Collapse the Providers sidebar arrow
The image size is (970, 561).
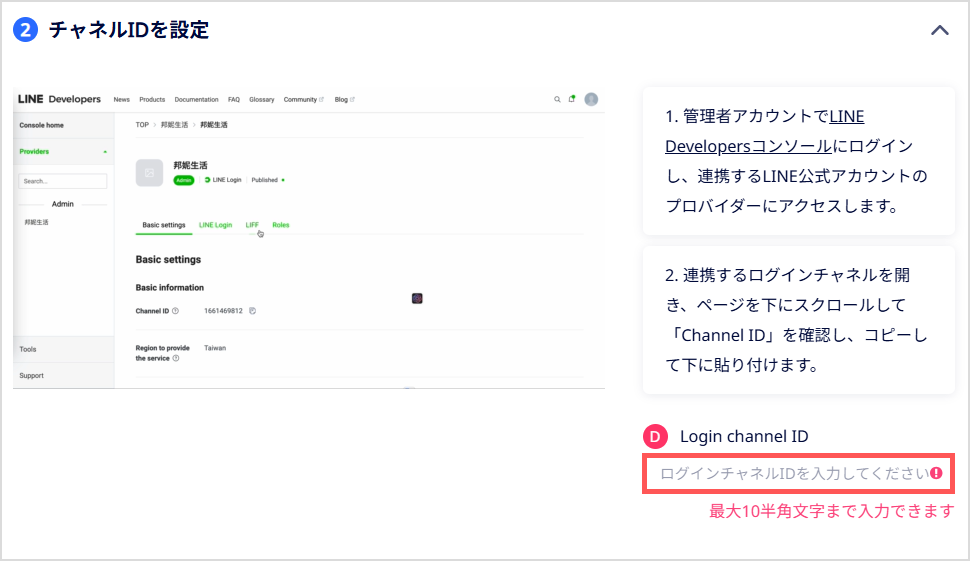point(105,152)
